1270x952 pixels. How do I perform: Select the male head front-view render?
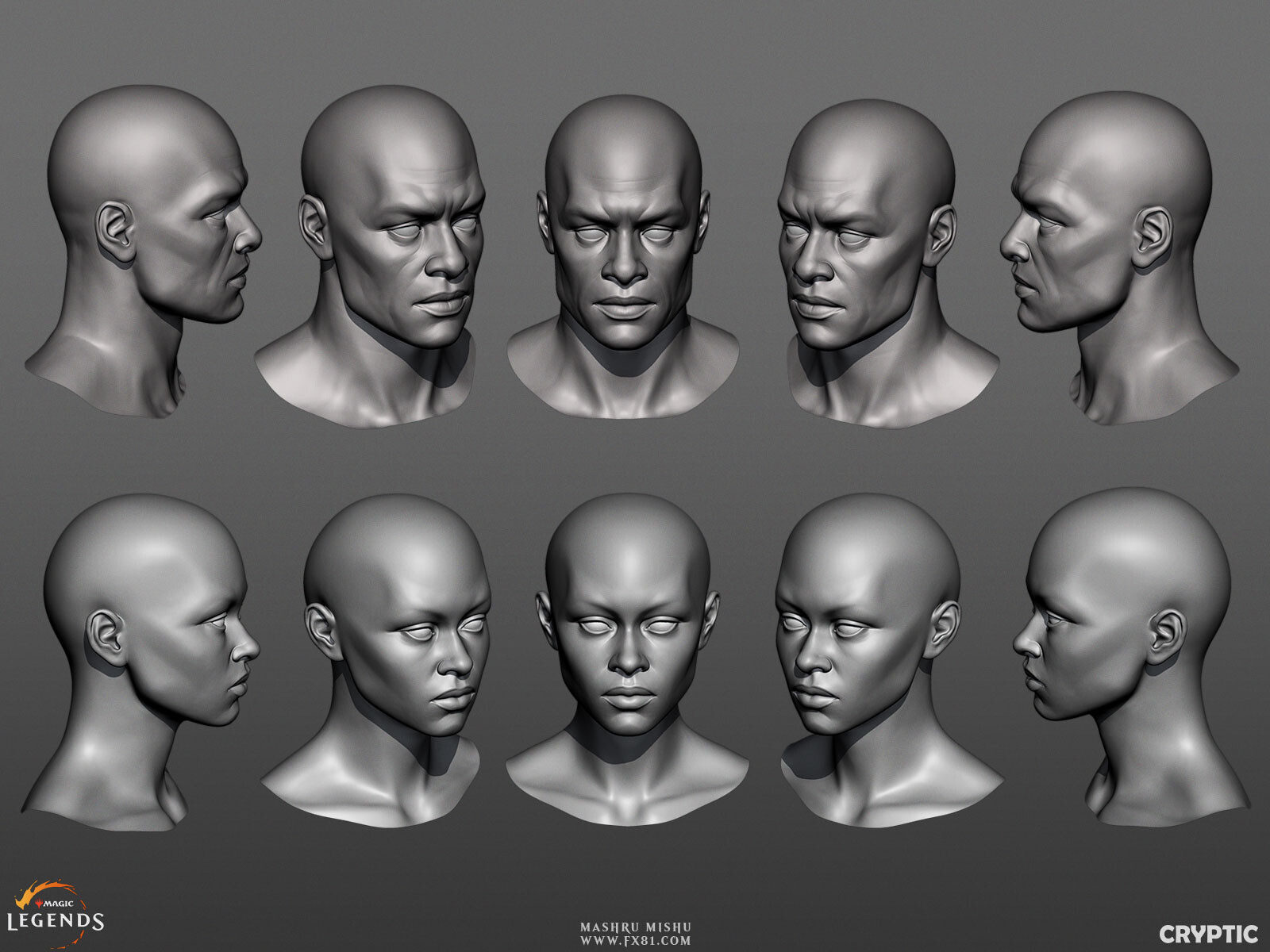click(x=624, y=257)
